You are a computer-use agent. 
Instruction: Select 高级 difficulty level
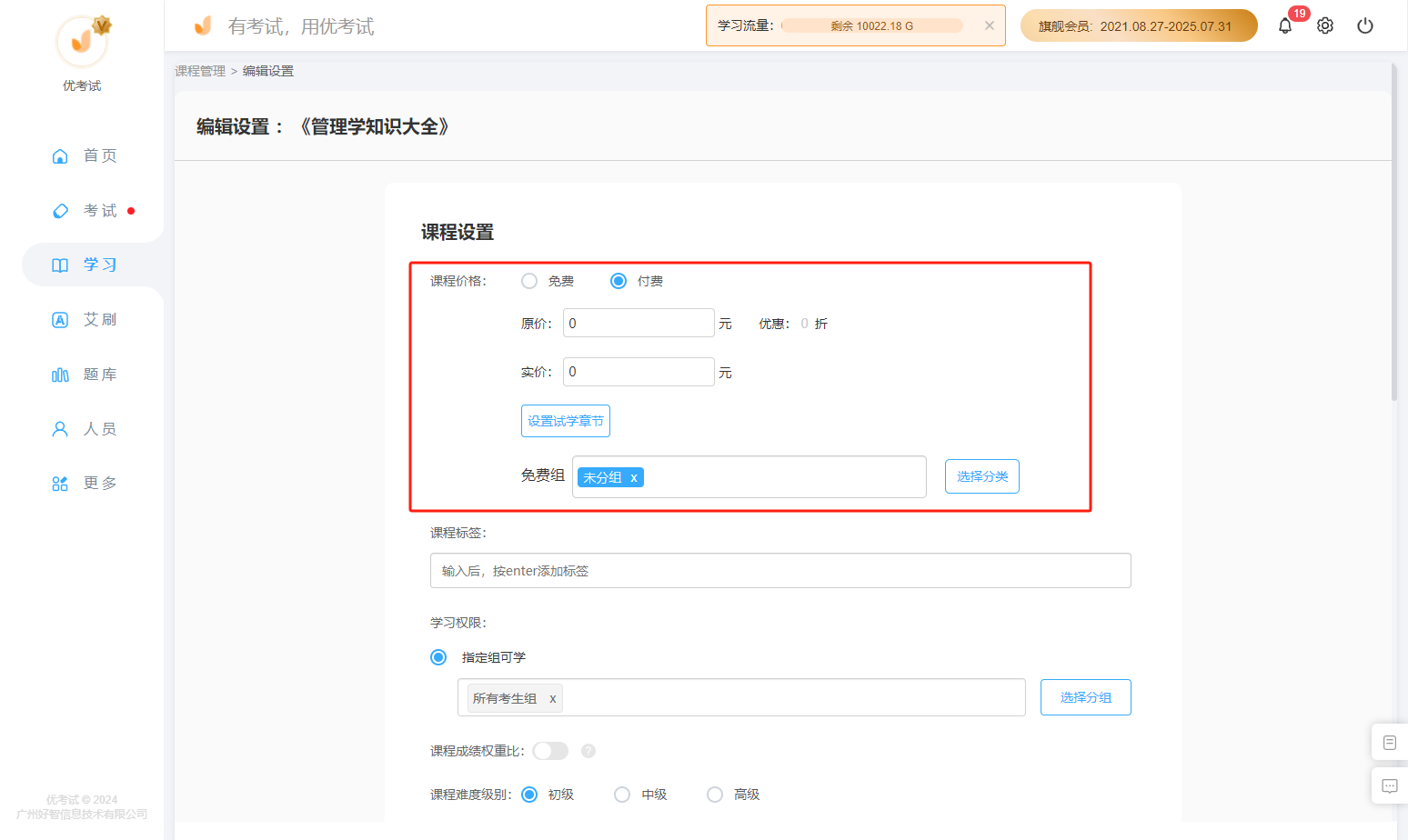[715, 795]
